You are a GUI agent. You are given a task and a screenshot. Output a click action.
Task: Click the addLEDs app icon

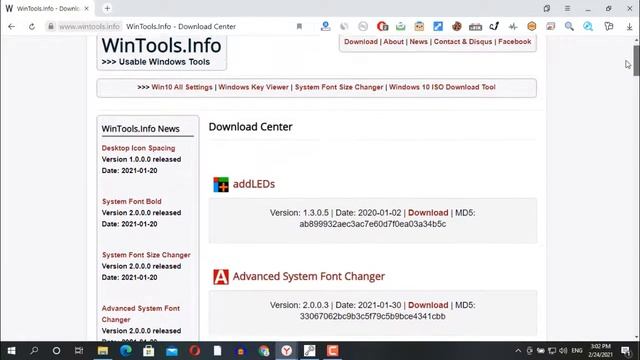(221, 184)
